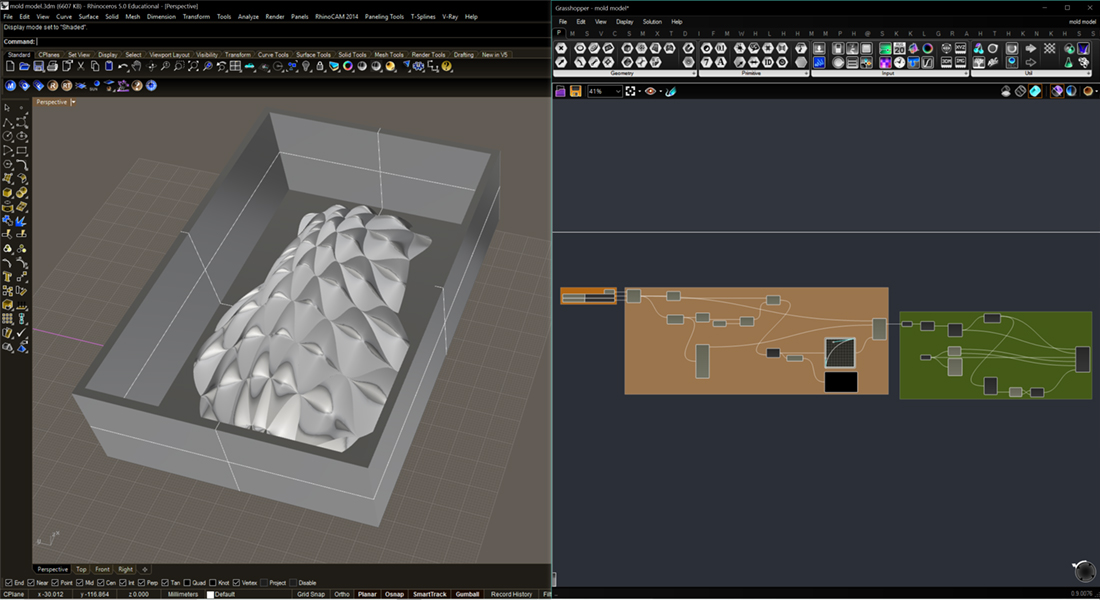Toggle the Grid Snap button

pos(311,594)
